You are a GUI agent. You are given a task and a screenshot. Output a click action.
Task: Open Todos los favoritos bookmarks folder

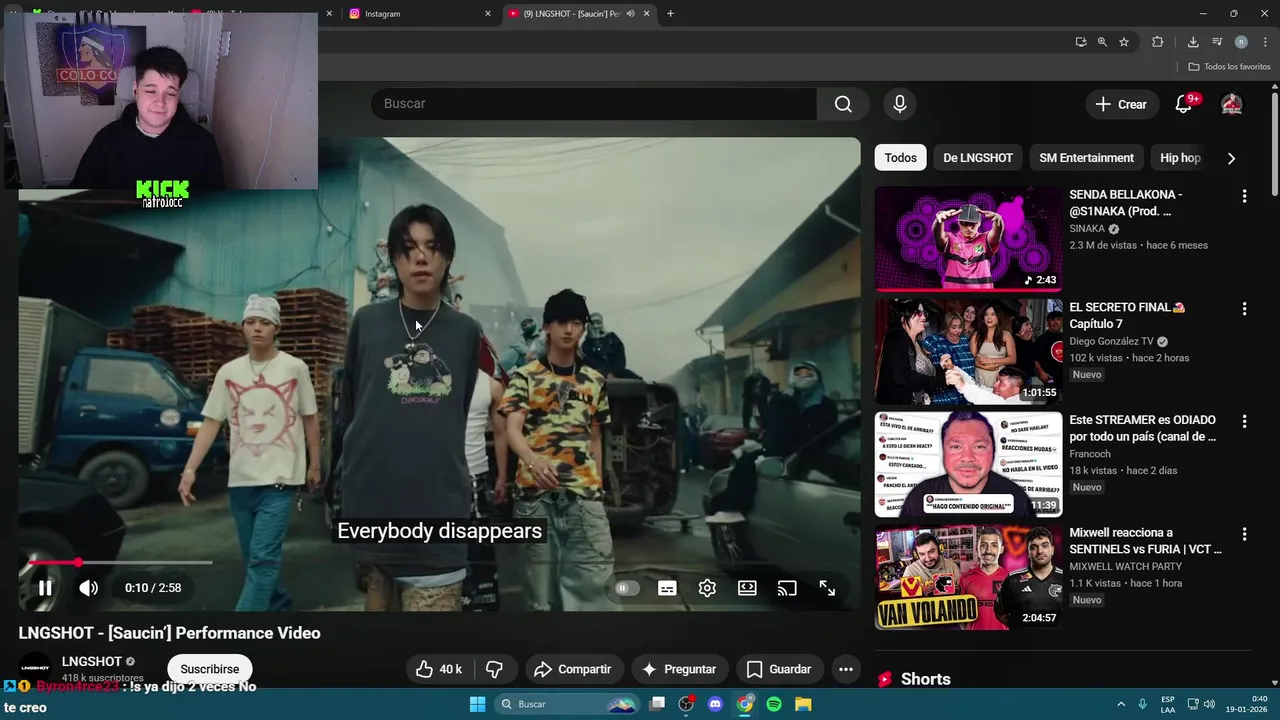pyautogui.click(x=1229, y=67)
